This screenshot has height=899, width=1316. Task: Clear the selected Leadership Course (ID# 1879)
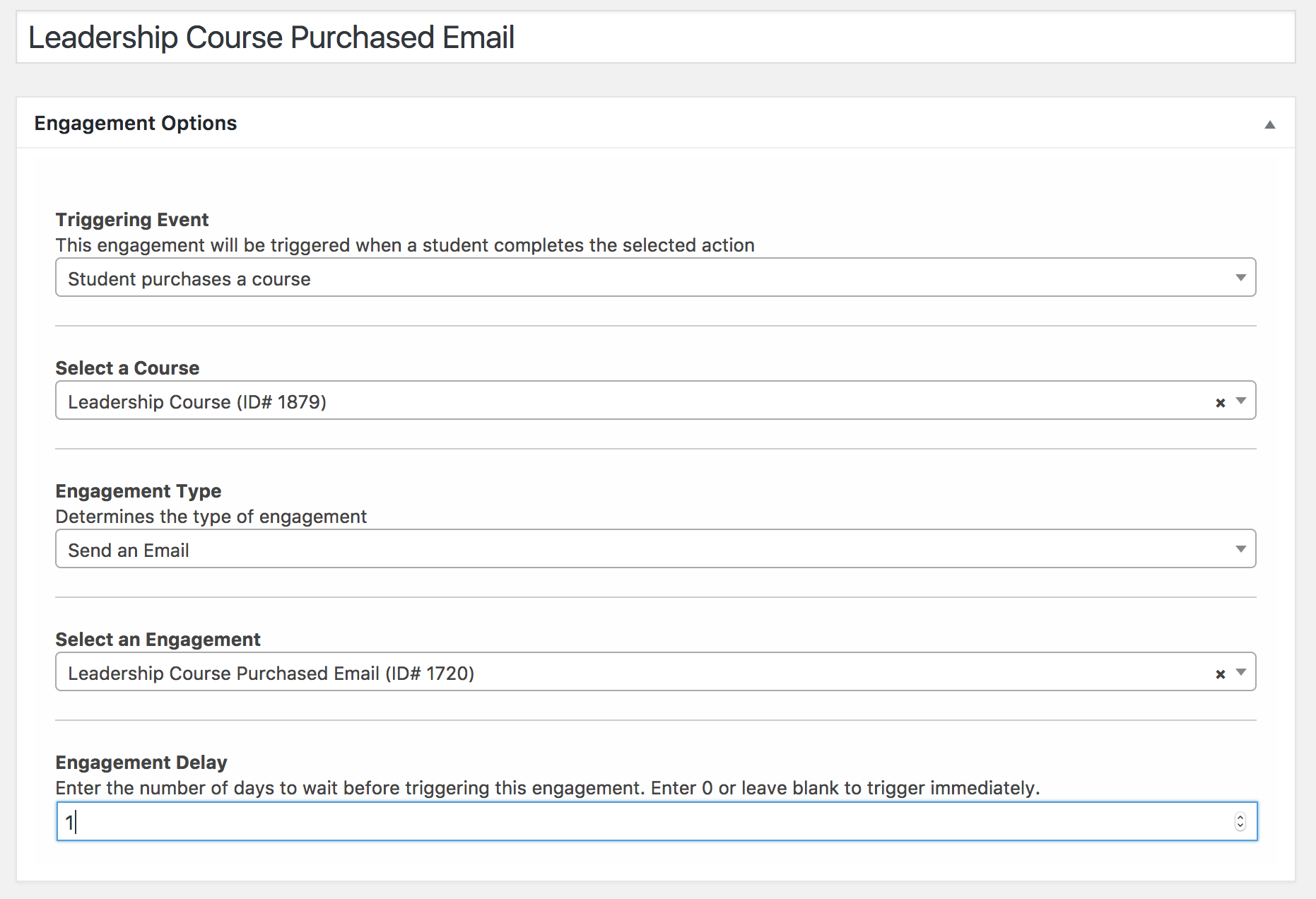pos(1220,403)
